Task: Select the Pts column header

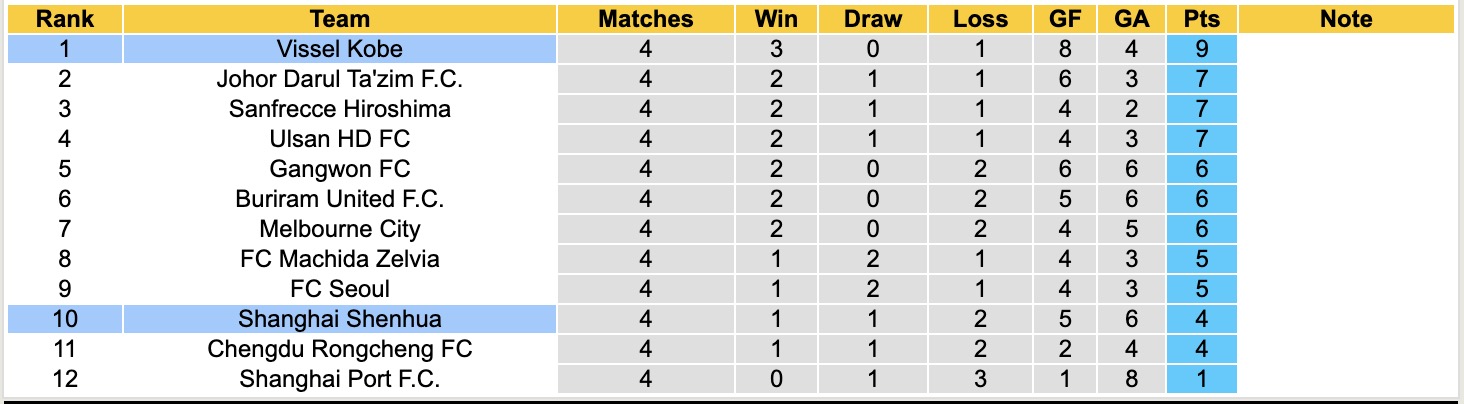Action: 1201,19
